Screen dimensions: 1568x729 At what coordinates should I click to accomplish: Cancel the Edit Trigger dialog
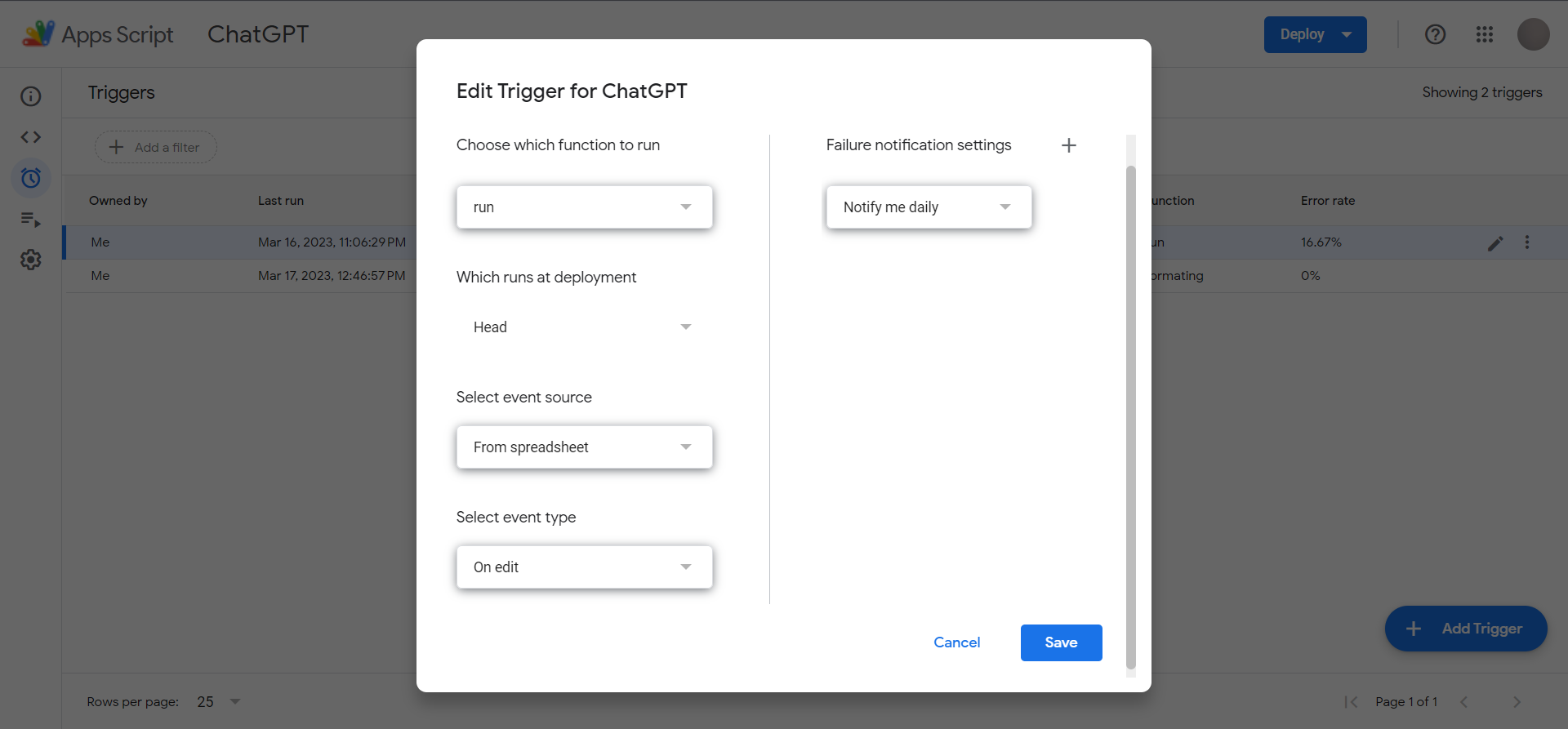tap(956, 642)
